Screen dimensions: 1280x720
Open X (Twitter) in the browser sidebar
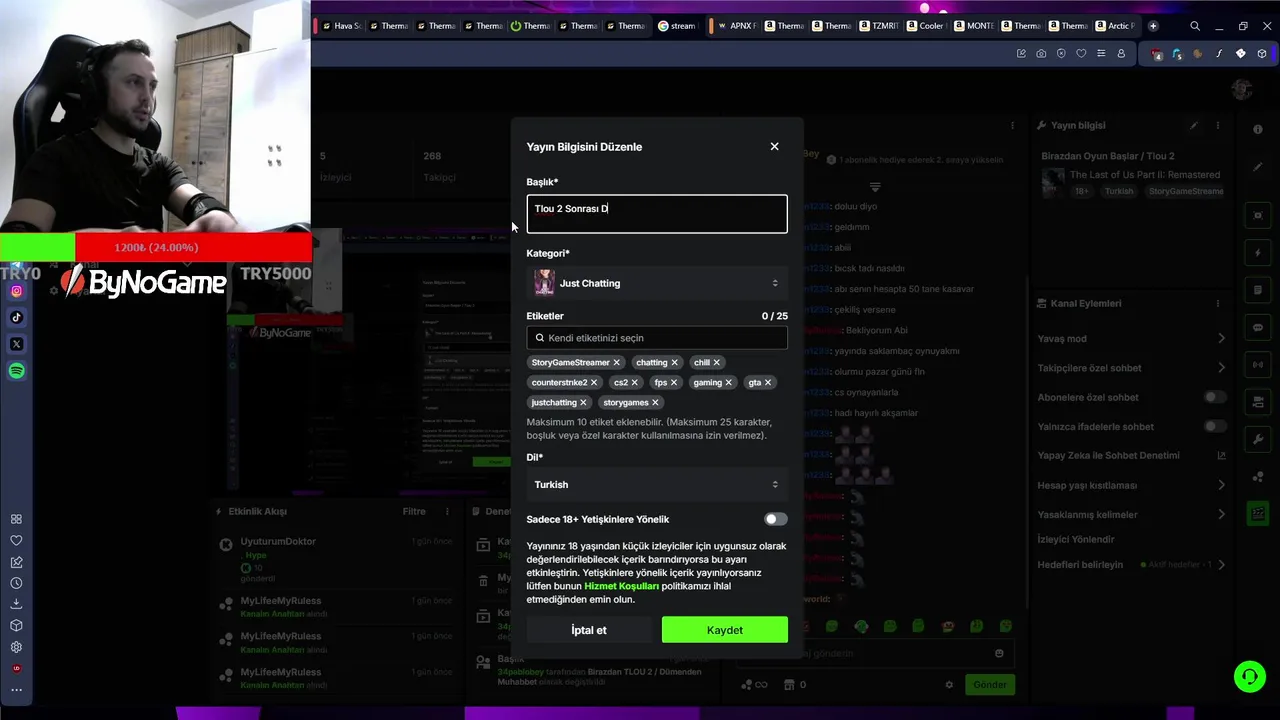pos(16,344)
